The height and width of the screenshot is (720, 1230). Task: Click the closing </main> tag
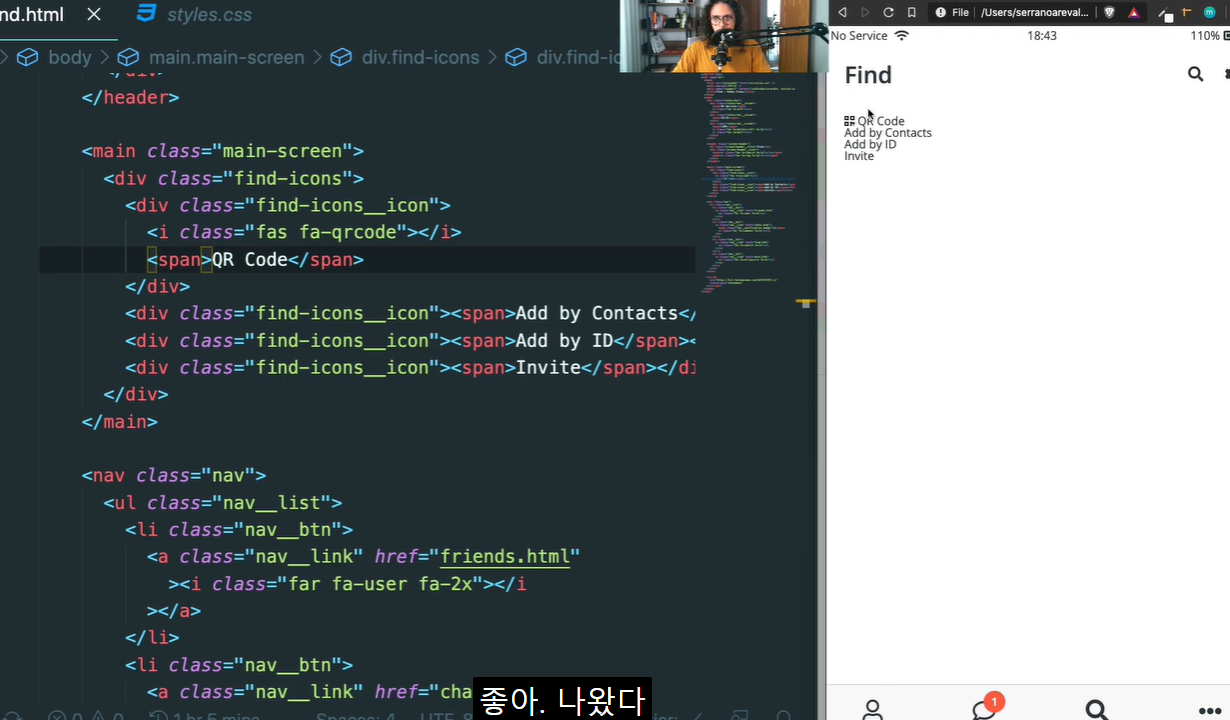(120, 421)
